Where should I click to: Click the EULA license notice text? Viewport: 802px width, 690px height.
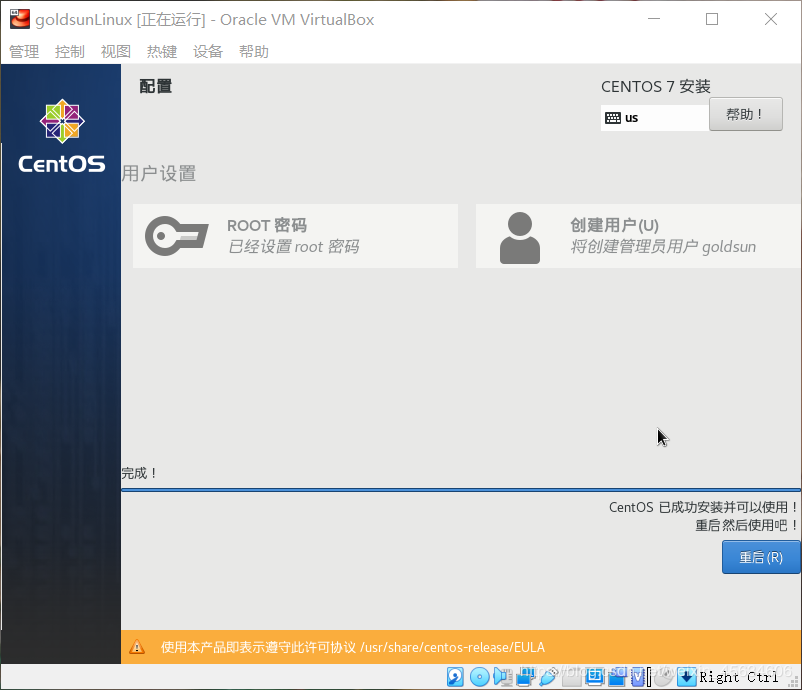(x=352, y=647)
